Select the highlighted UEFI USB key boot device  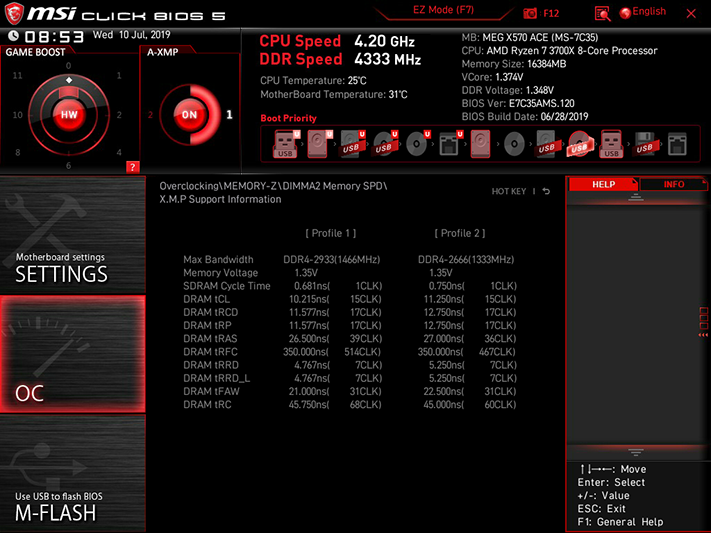(x=286, y=144)
